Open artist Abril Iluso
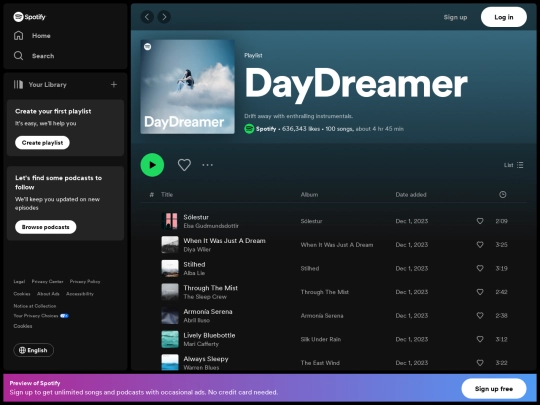This screenshot has width=540, height=405. (x=197, y=320)
